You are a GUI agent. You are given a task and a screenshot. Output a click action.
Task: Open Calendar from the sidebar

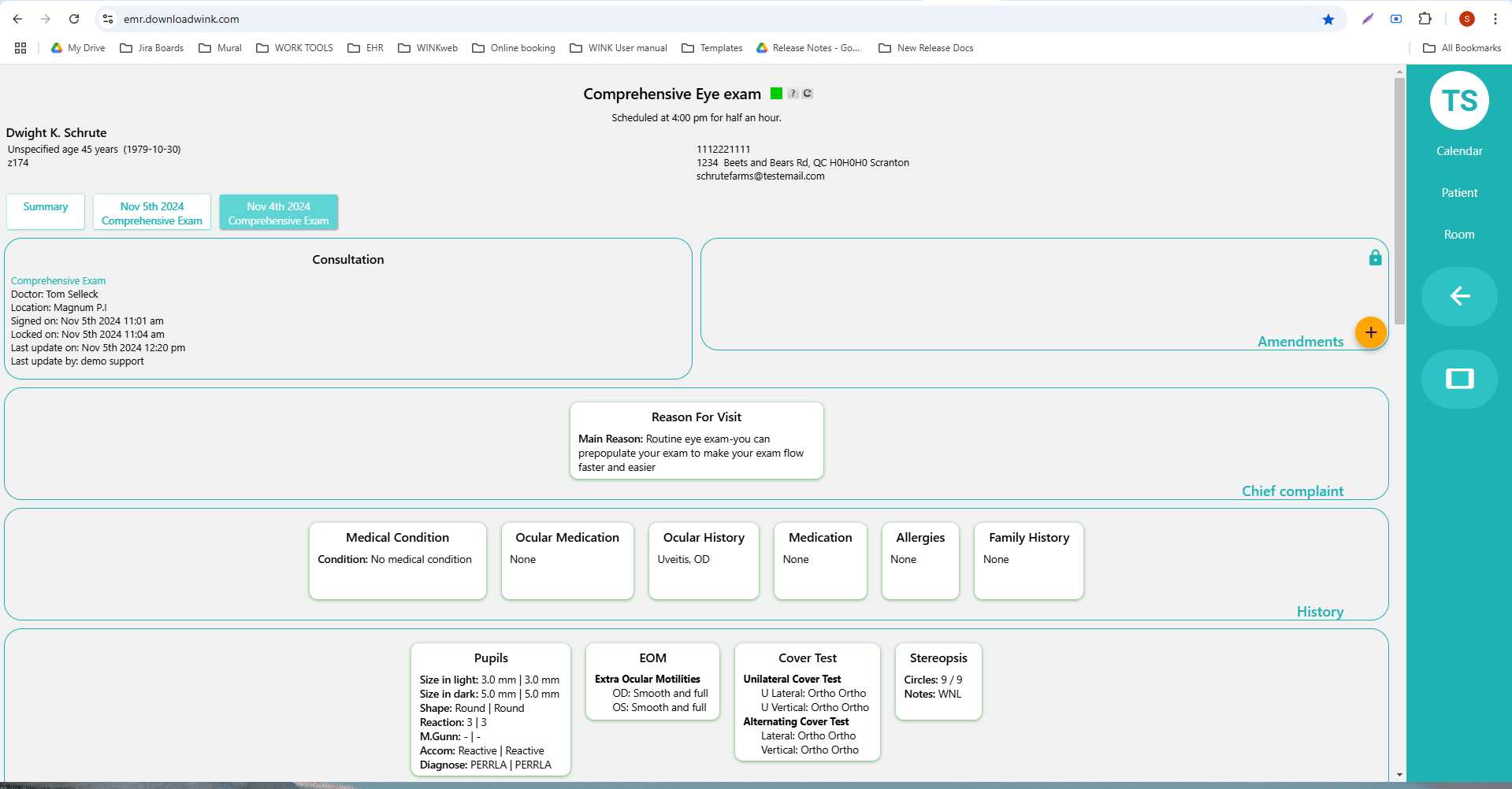[x=1459, y=151]
